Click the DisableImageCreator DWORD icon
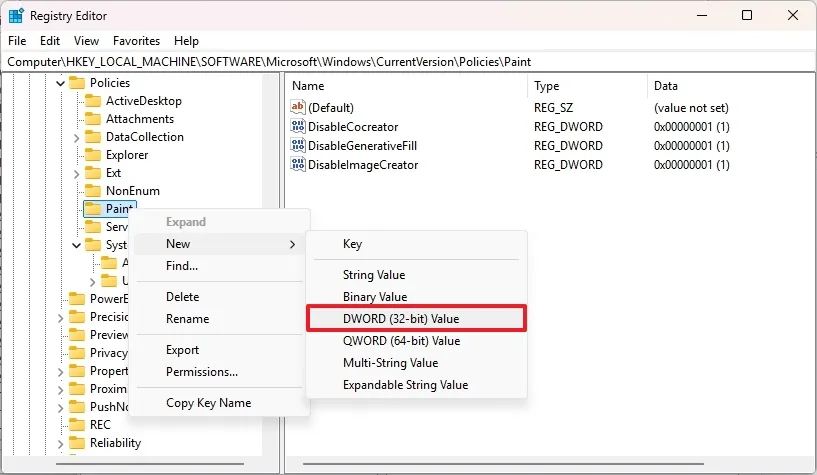The width and height of the screenshot is (817, 475). pos(297,165)
